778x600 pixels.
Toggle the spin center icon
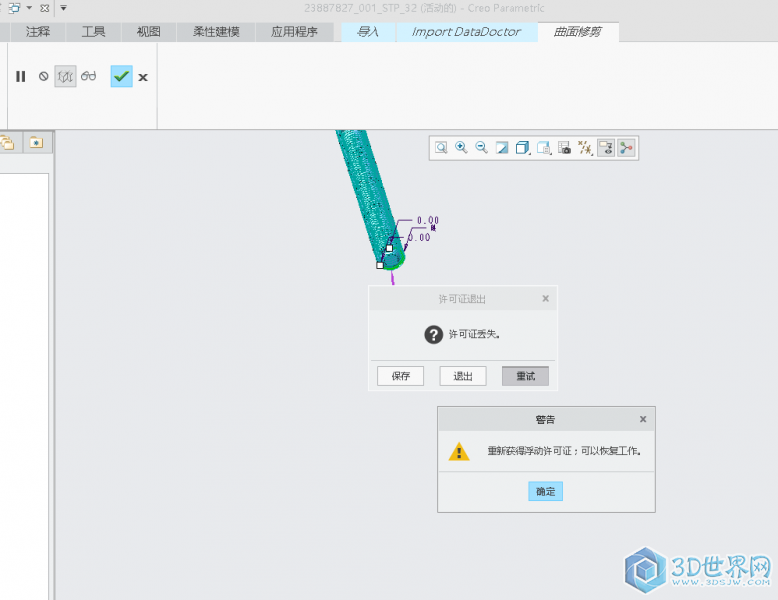(x=627, y=148)
